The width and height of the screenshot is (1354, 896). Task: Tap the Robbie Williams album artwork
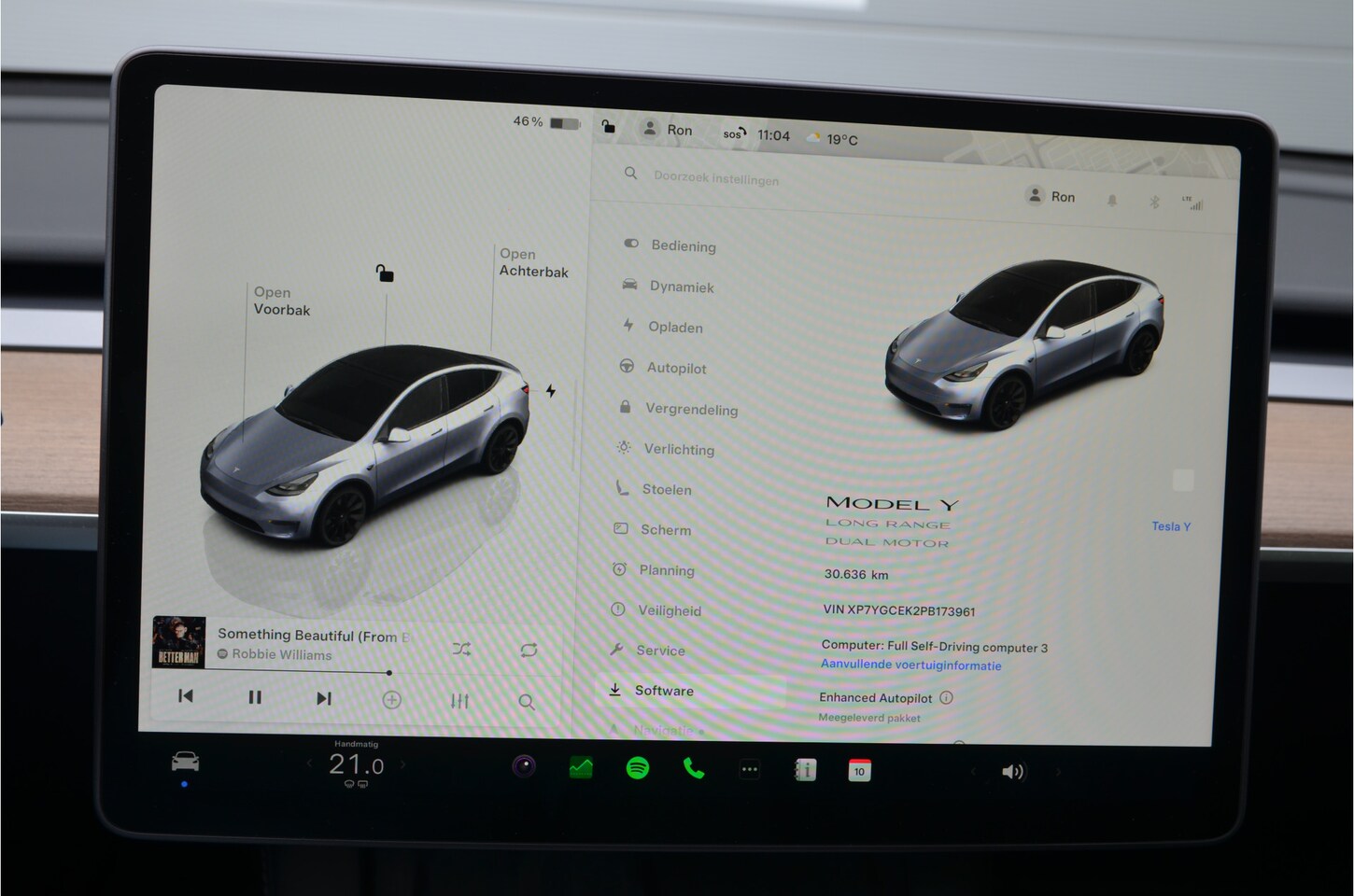[x=178, y=641]
